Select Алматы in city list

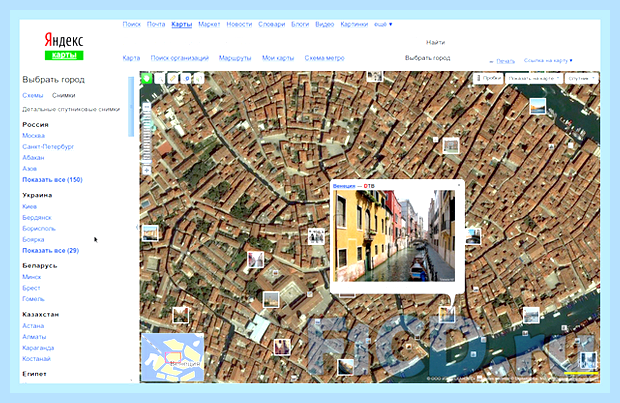(34, 337)
